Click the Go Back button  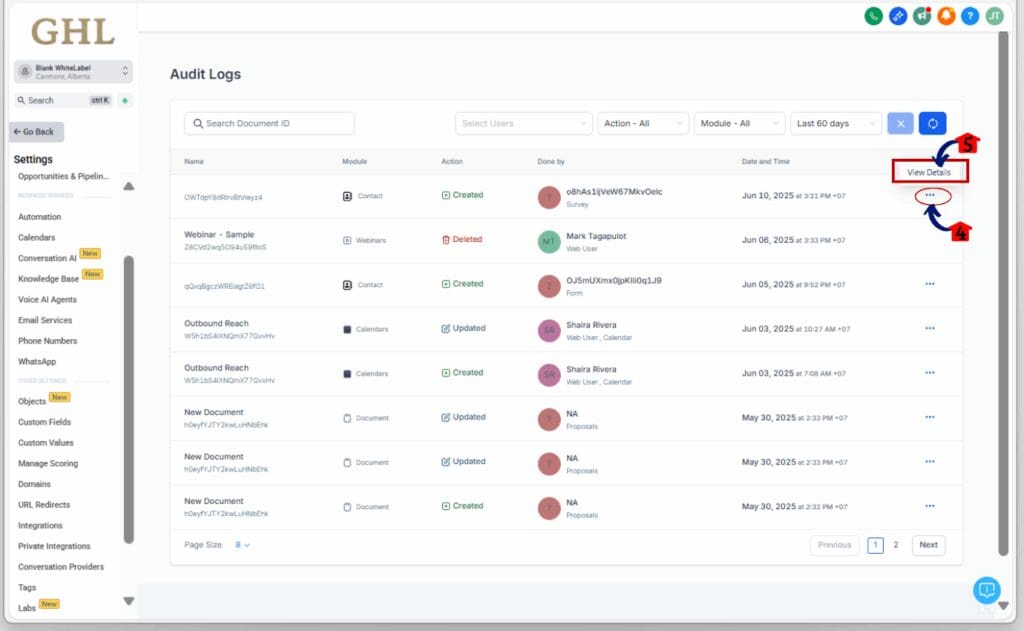tap(36, 132)
